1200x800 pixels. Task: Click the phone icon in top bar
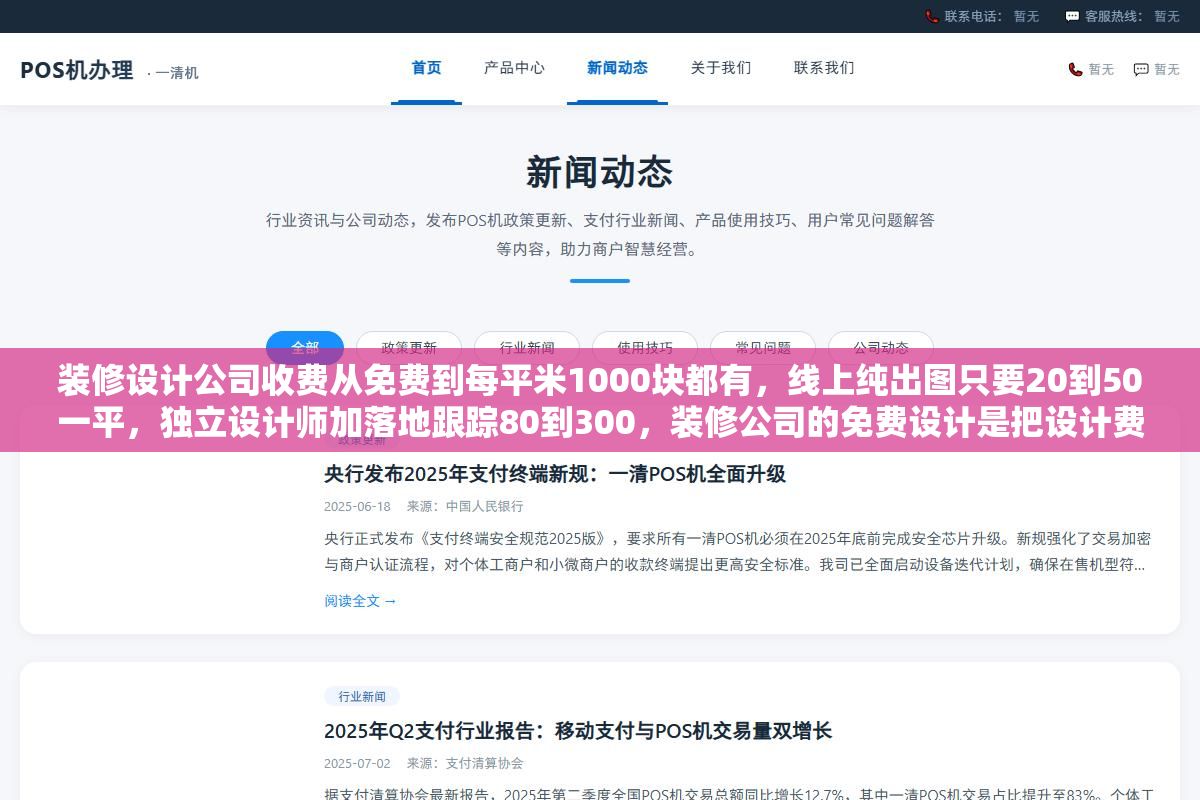point(932,16)
